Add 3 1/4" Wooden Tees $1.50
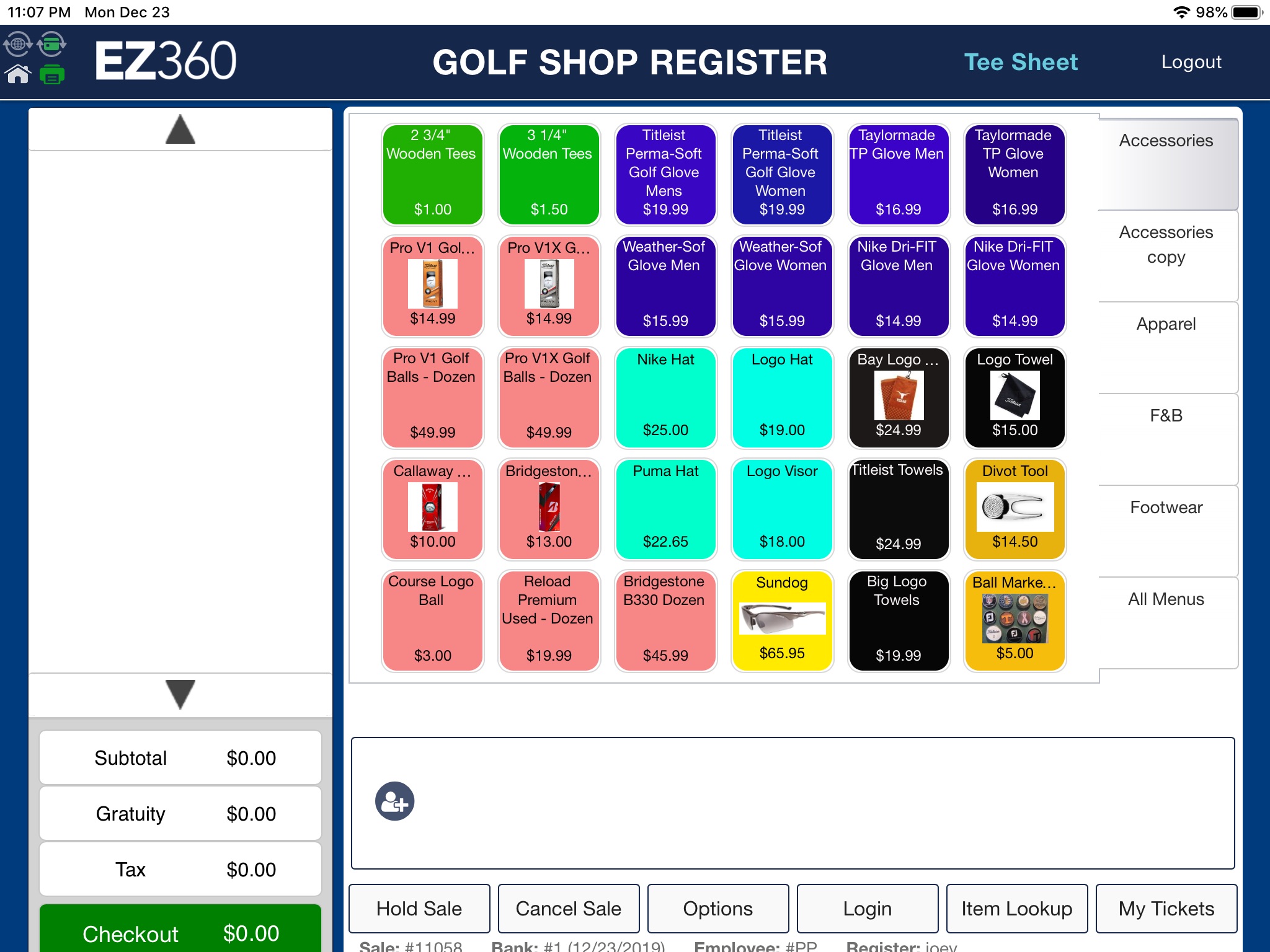 point(549,174)
